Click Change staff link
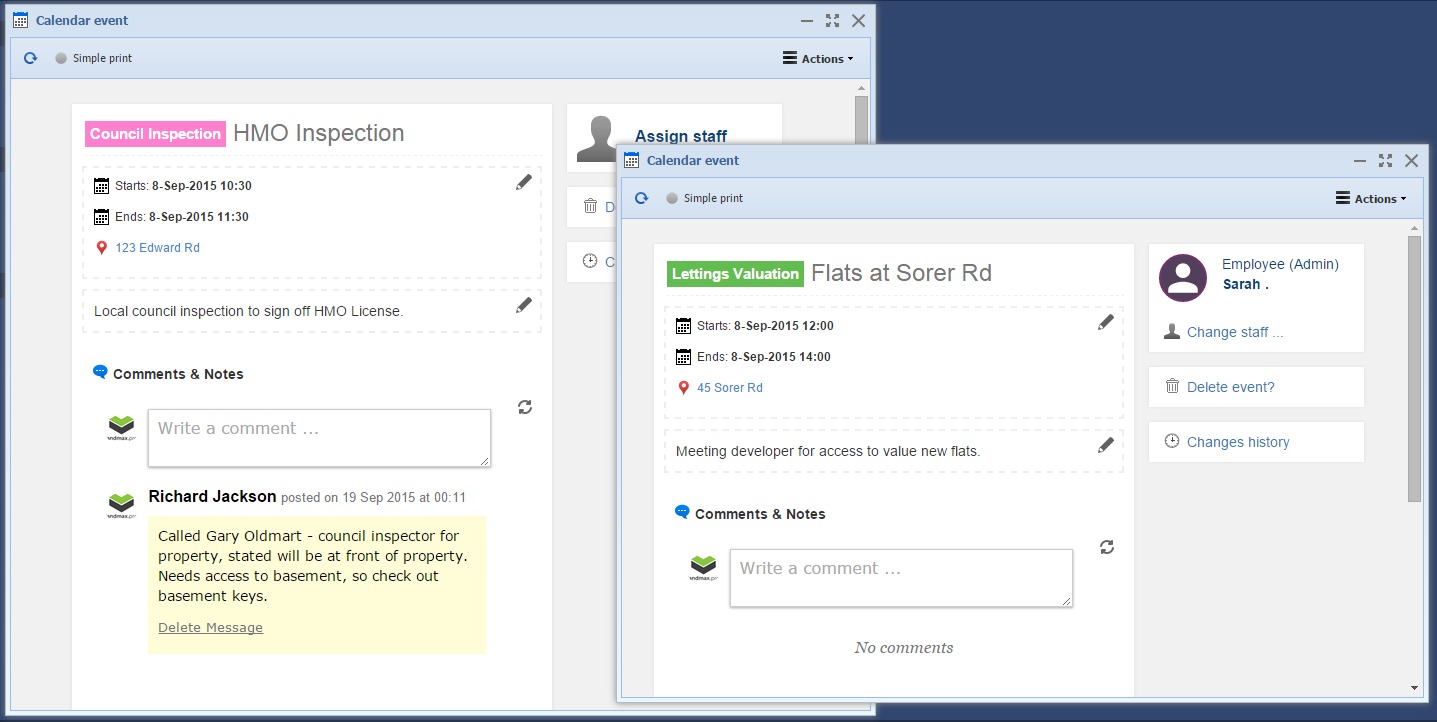Viewport: 1437px width, 722px height. coord(1234,332)
